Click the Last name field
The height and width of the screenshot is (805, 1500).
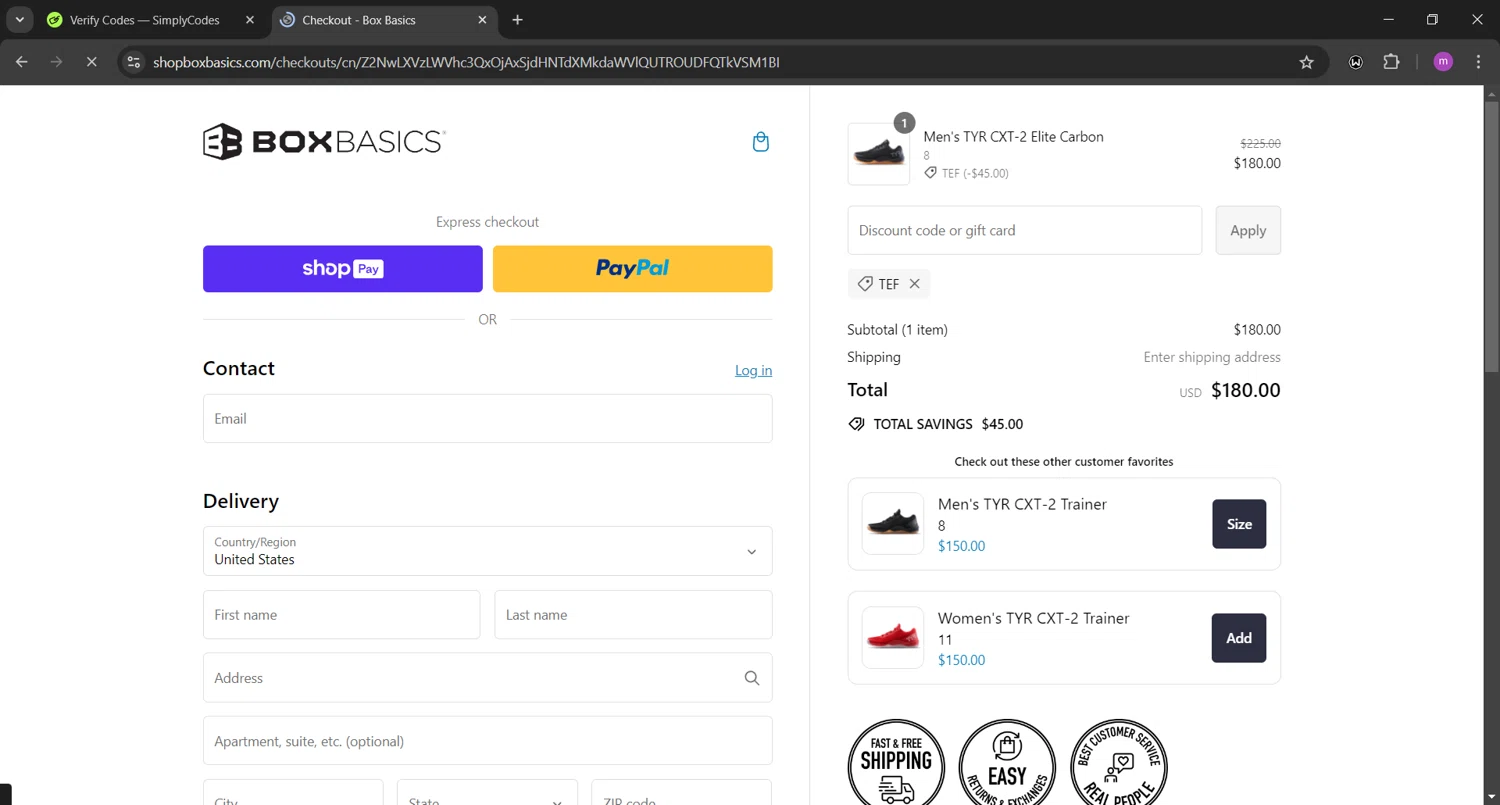pos(633,615)
